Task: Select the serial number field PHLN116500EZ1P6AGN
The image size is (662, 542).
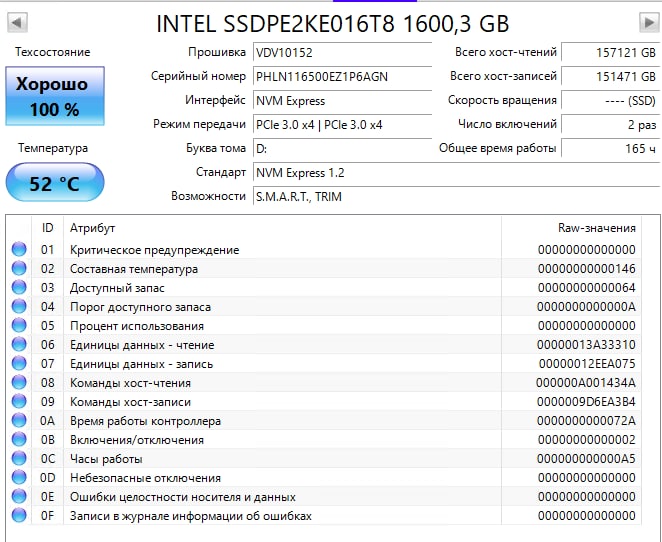Action: [342, 77]
